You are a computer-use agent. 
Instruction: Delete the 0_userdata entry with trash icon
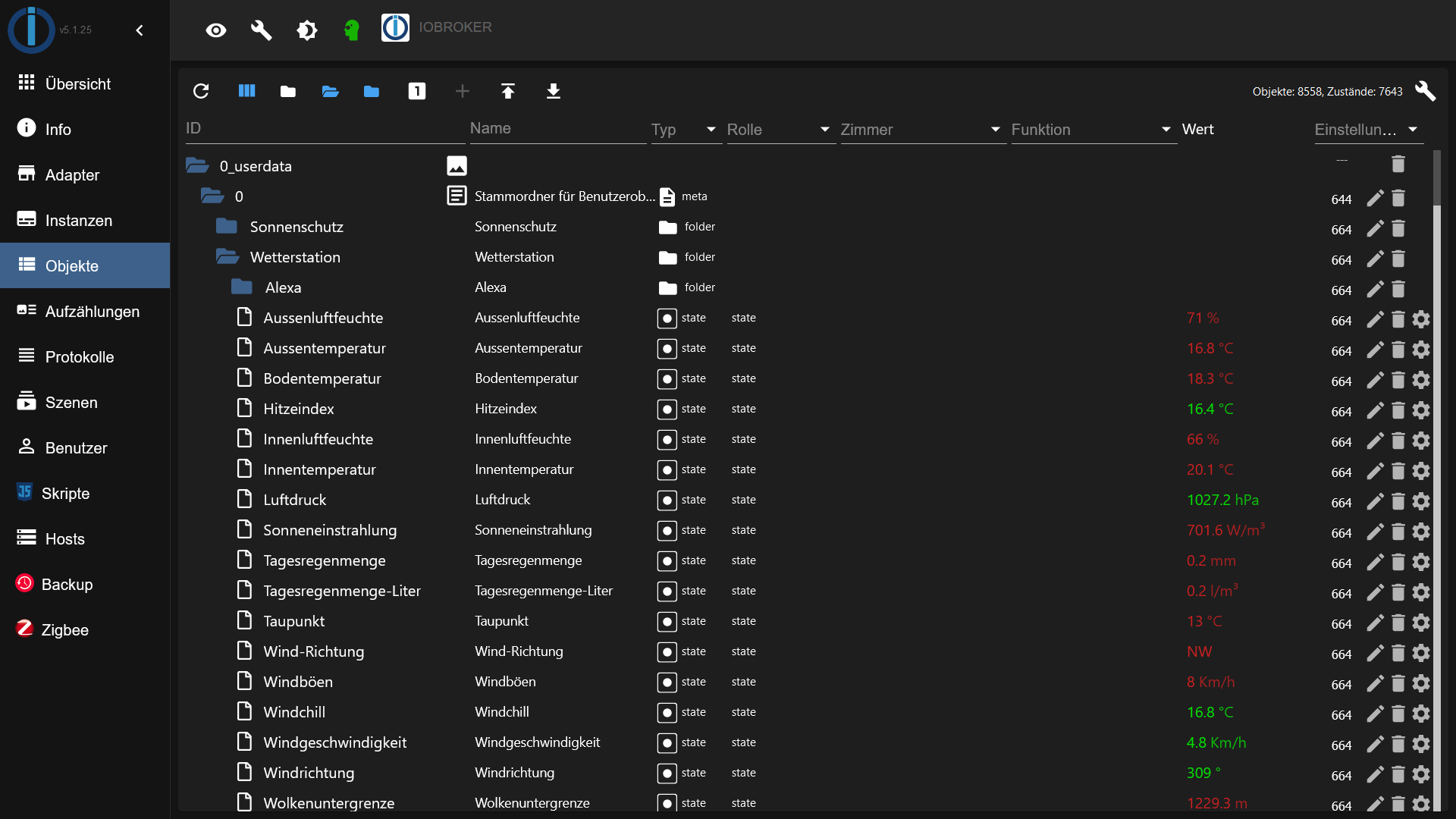pos(1398,163)
